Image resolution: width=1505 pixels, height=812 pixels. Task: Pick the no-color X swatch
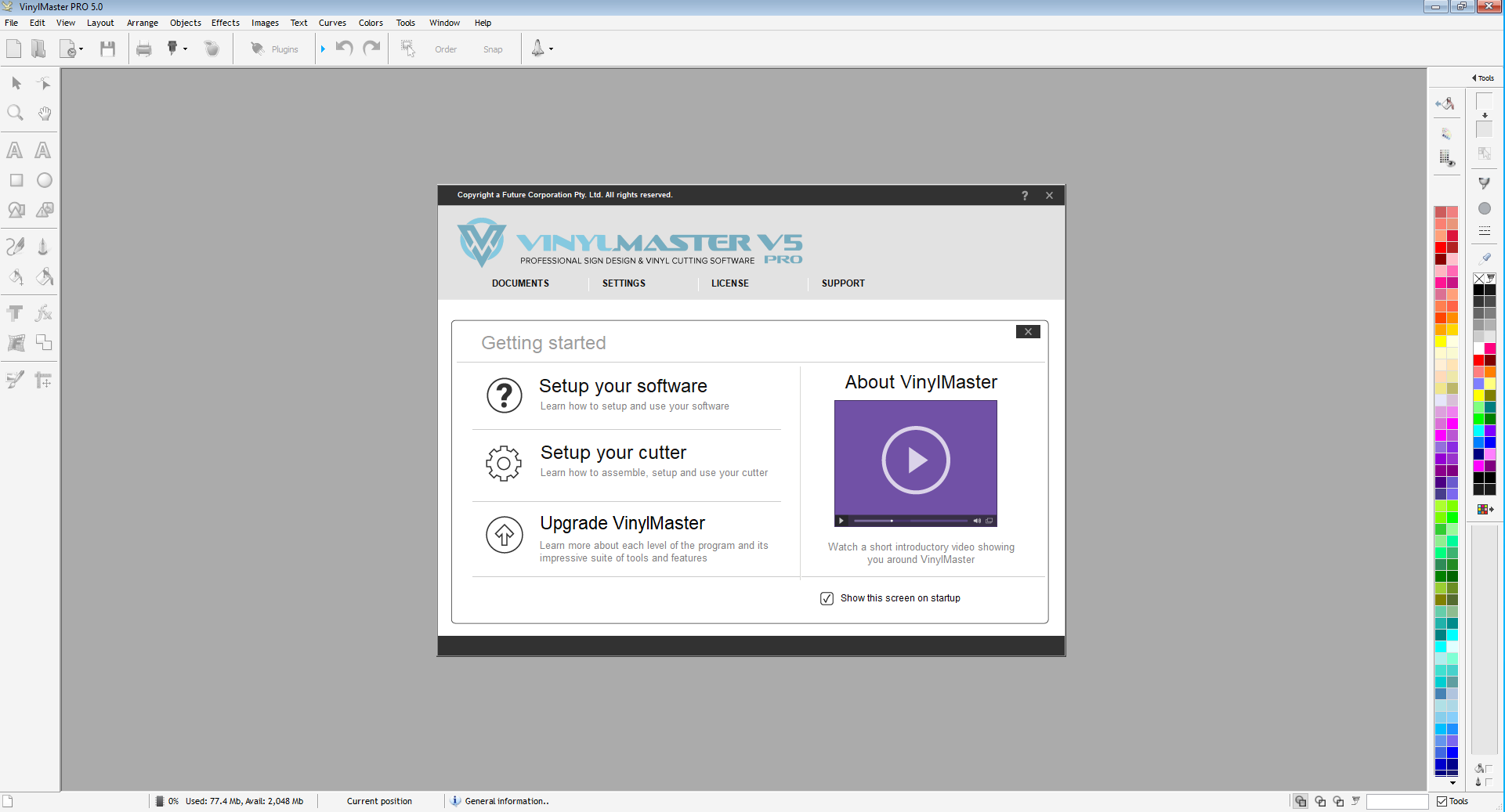[1478, 278]
